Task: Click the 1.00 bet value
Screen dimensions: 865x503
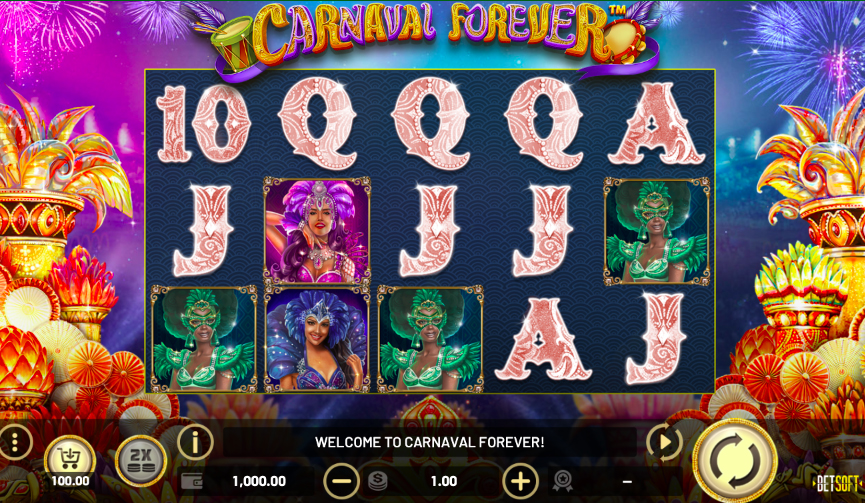Action: pyautogui.click(x=444, y=481)
